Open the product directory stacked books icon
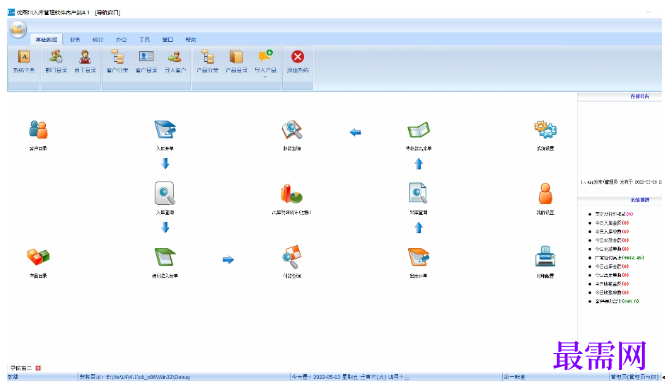This screenshot has width=665, height=387. [x=236, y=61]
